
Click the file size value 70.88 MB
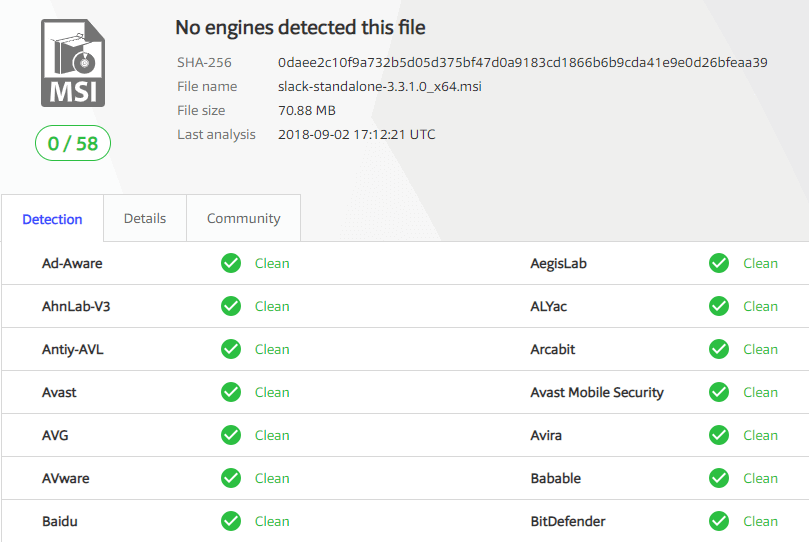[307, 110]
